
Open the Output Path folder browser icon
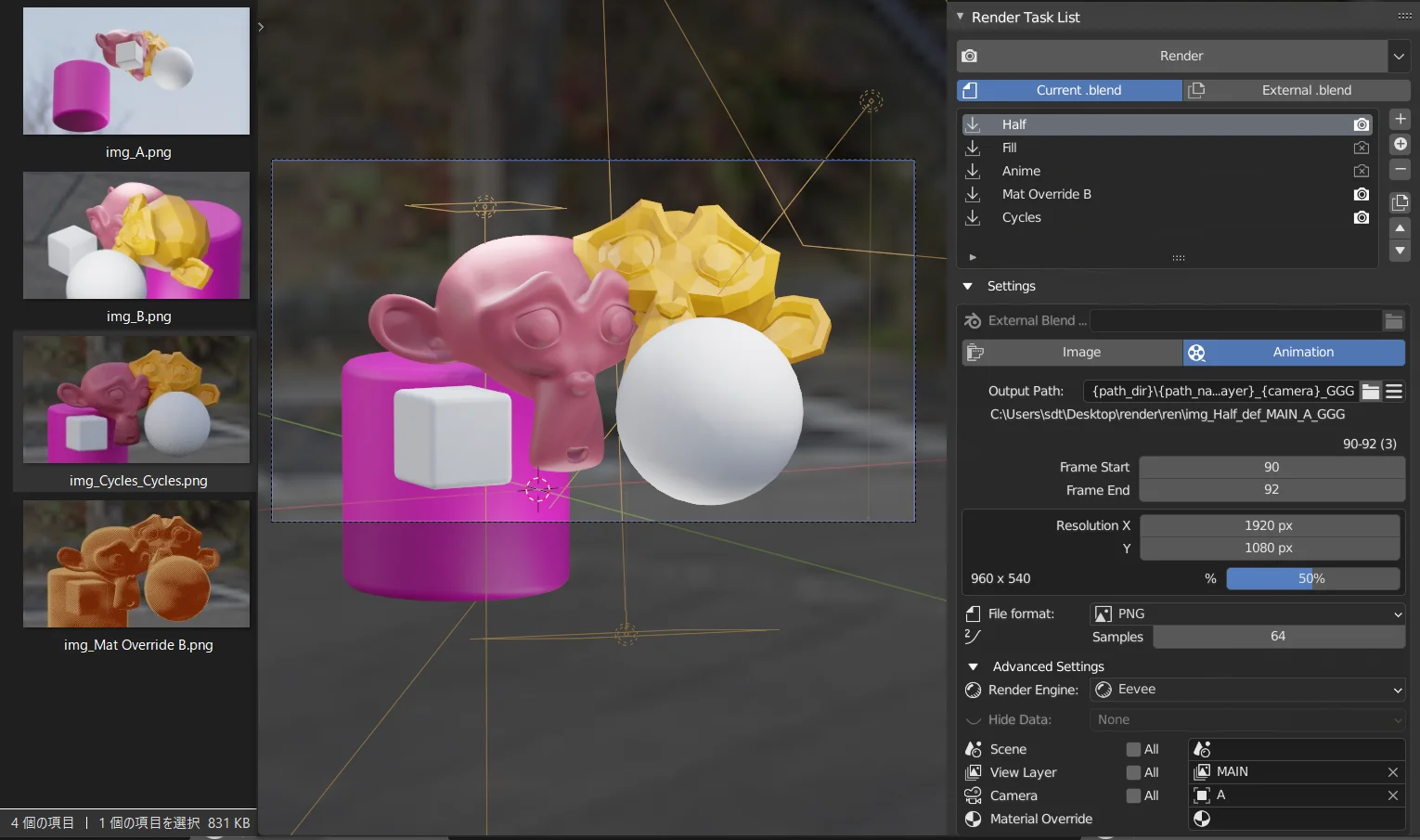pos(1371,391)
